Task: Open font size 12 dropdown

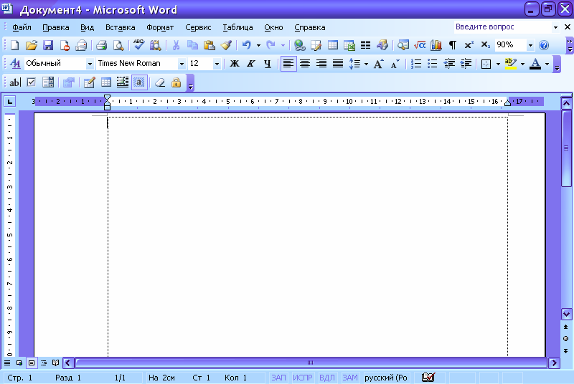Action: [217, 64]
